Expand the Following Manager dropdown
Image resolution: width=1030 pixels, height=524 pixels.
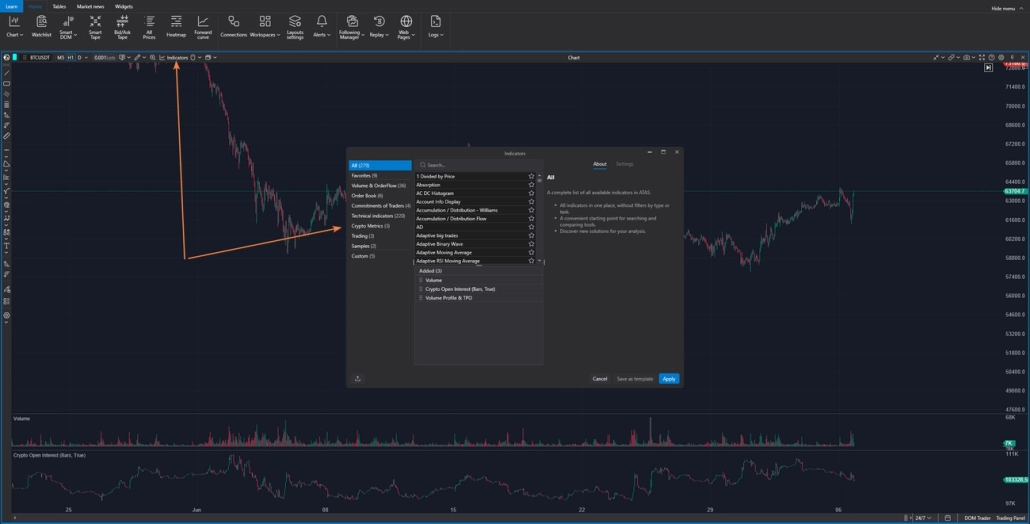(363, 35)
